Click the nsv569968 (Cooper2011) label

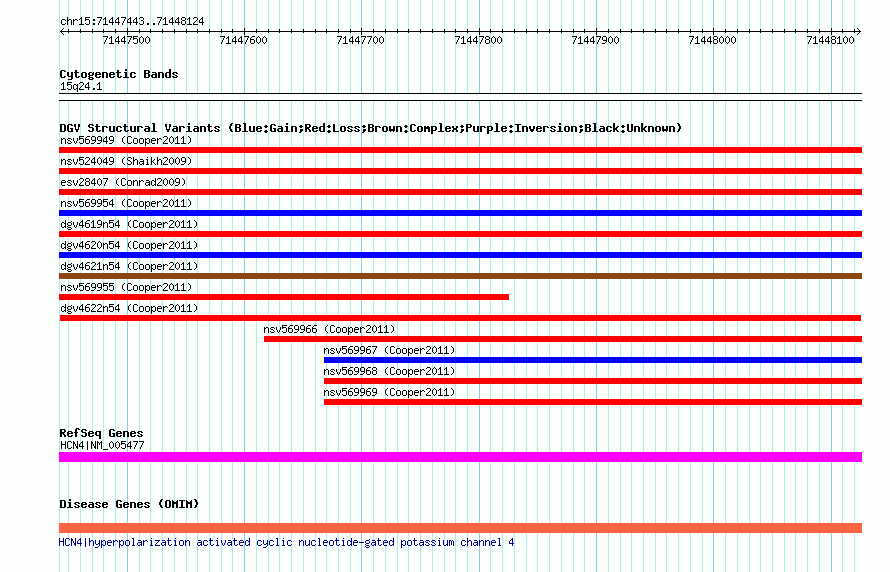(x=389, y=371)
